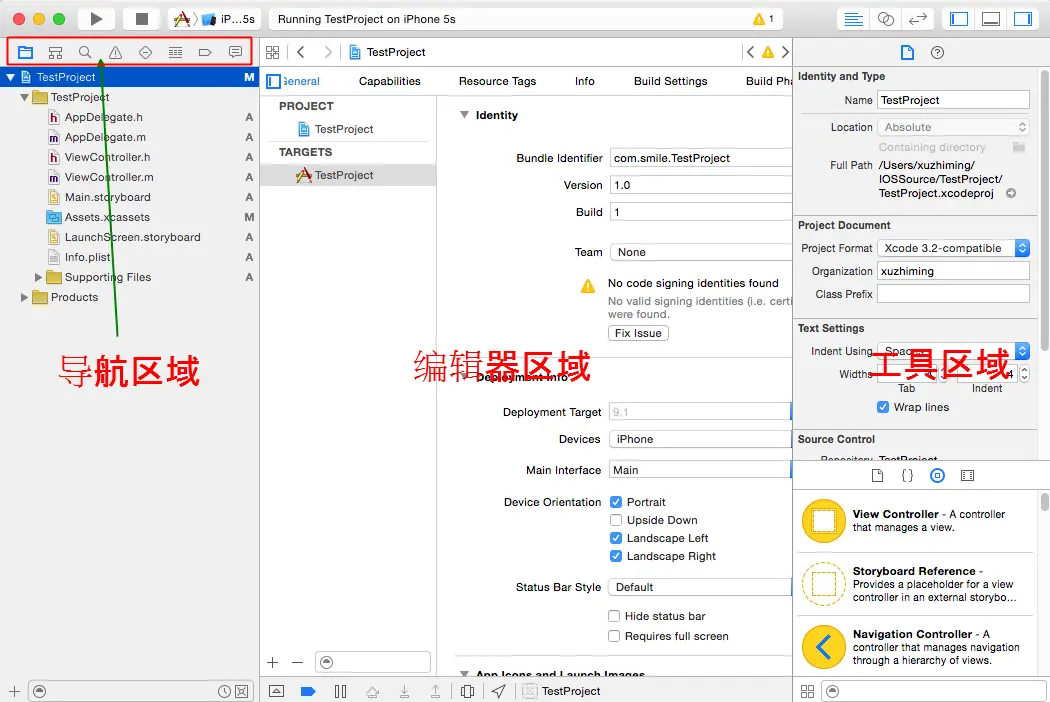Viewport: 1050px width, 702px height.
Task: Stop the running TestProject app
Action: pyautogui.click(x=142, y=19)
